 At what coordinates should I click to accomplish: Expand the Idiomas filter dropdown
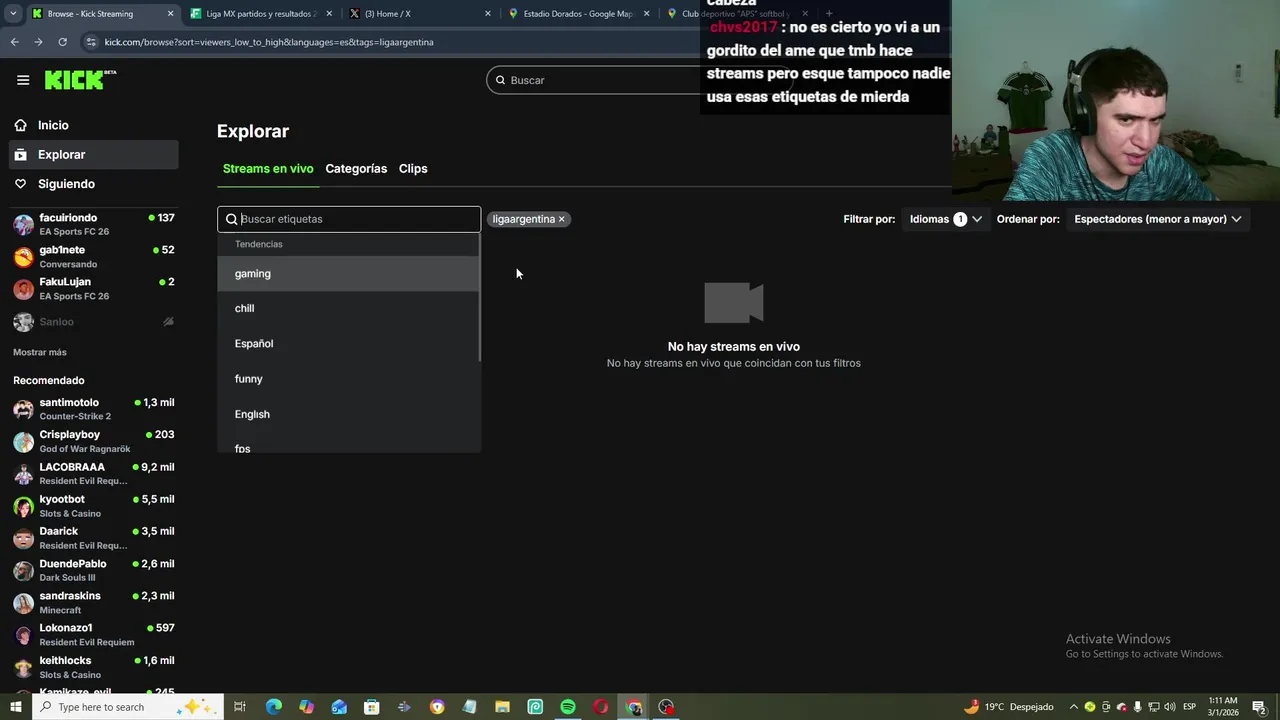945,219
